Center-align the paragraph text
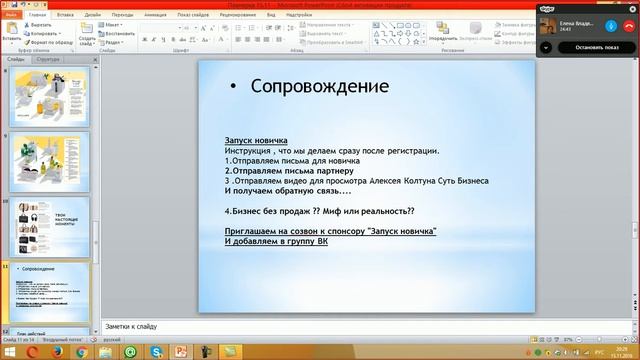This screenshot has height=360, width=640. point(247,39)
